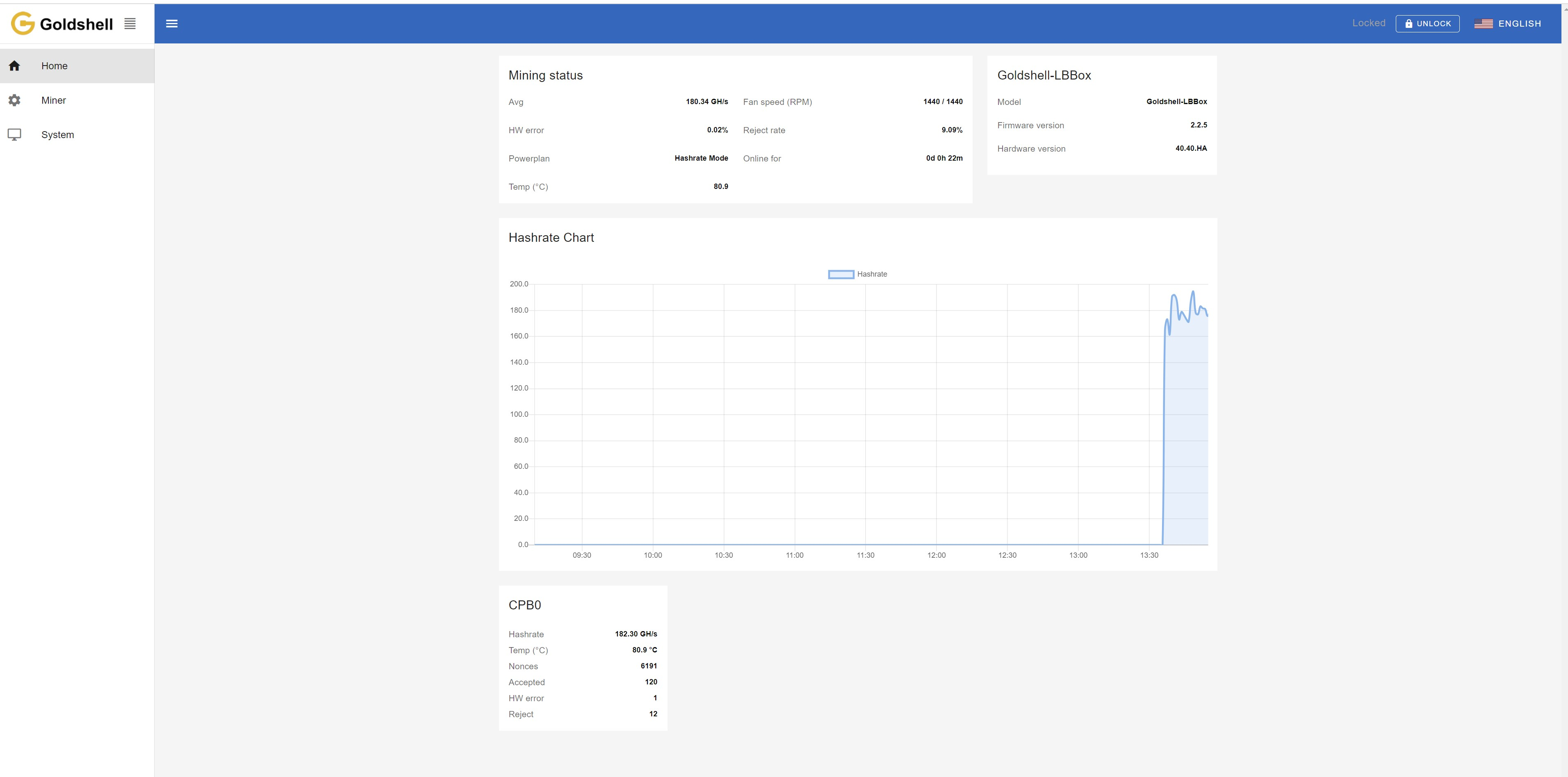Click the CPB0 Reject value 12
Image resolution: width=1568 pixels, height=777 pixels.
(x=653, y=714)
